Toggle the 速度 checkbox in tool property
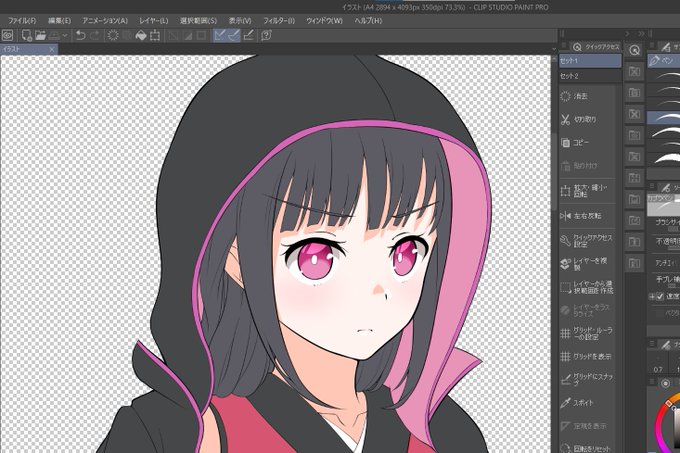This screenshot has width=680, height=453. coord(660,297)
